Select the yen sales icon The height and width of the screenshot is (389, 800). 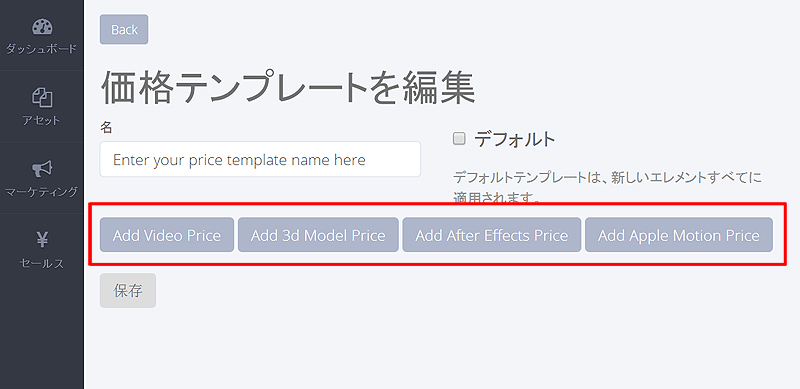(x=42, y=239)
